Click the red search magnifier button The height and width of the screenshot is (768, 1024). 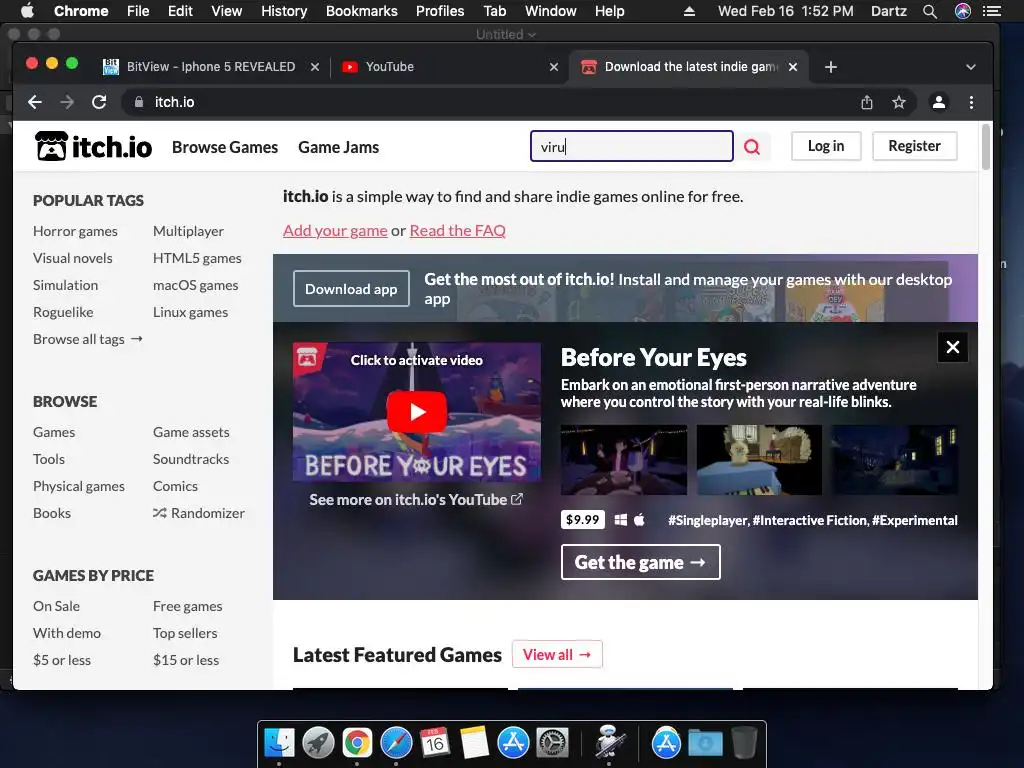coord(752,146)
